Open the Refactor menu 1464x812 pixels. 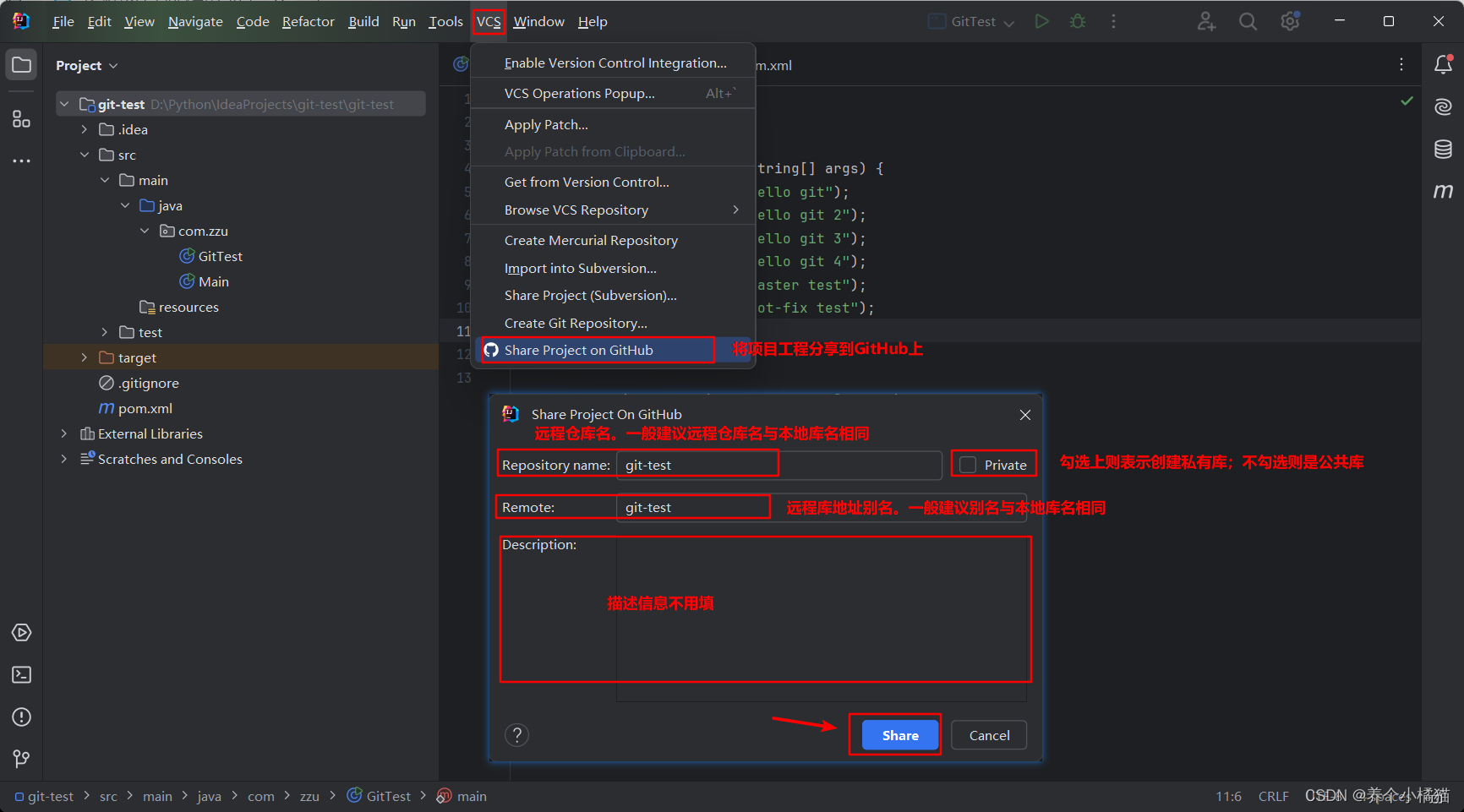tap(309, 22)
